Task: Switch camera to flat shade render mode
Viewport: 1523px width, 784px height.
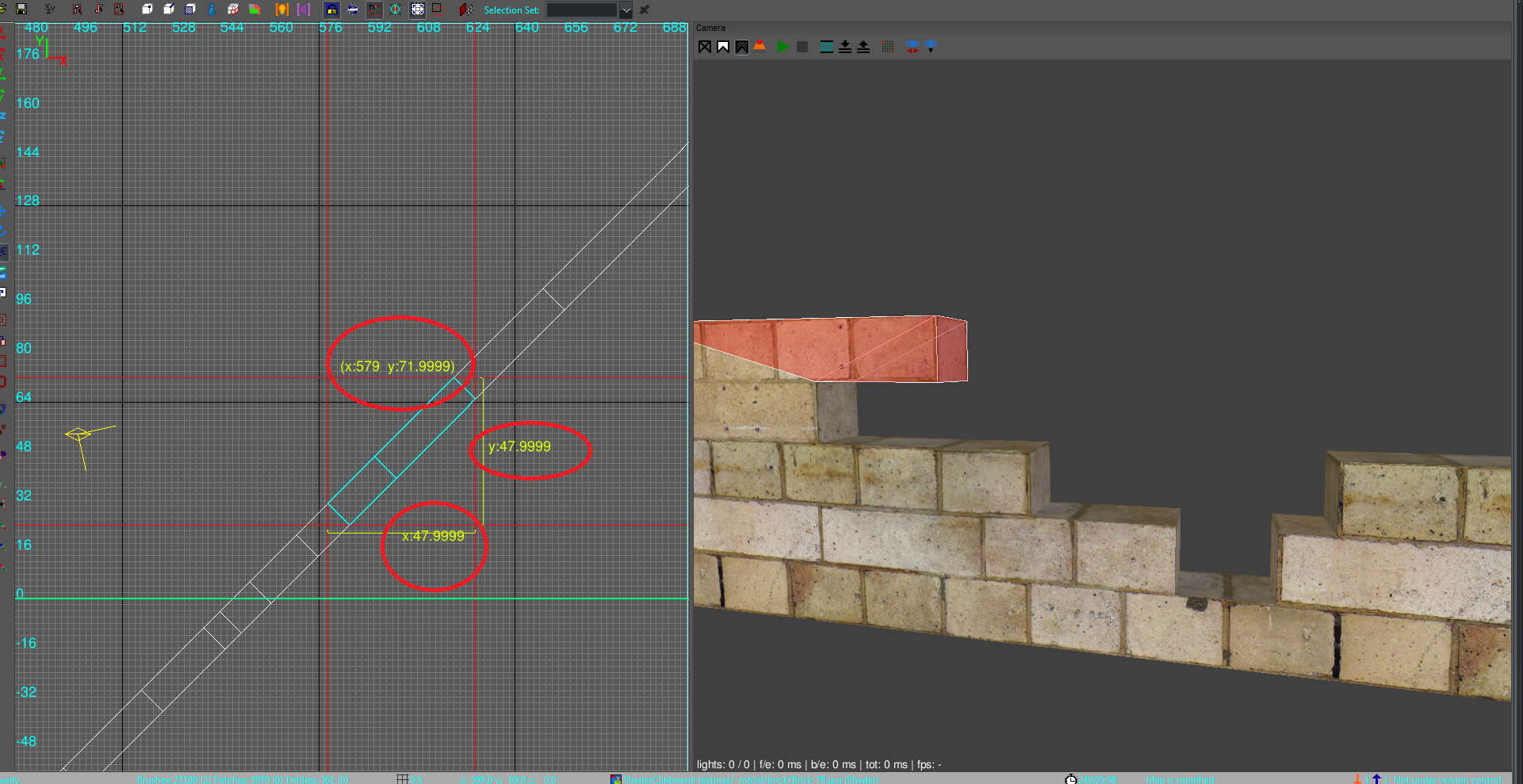Action: tap(723, 47)
